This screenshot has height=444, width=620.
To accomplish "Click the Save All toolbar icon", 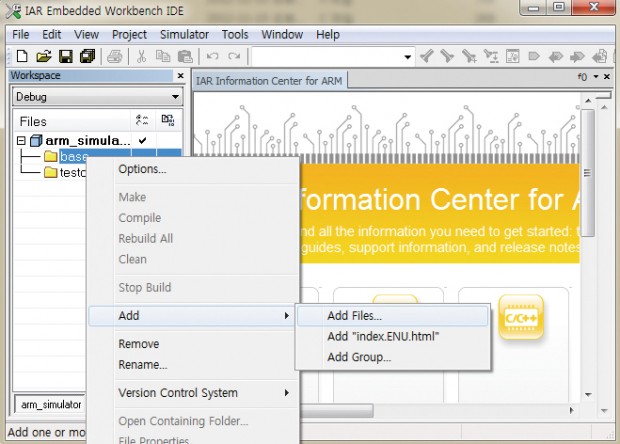I will click(x=87, y=56).
